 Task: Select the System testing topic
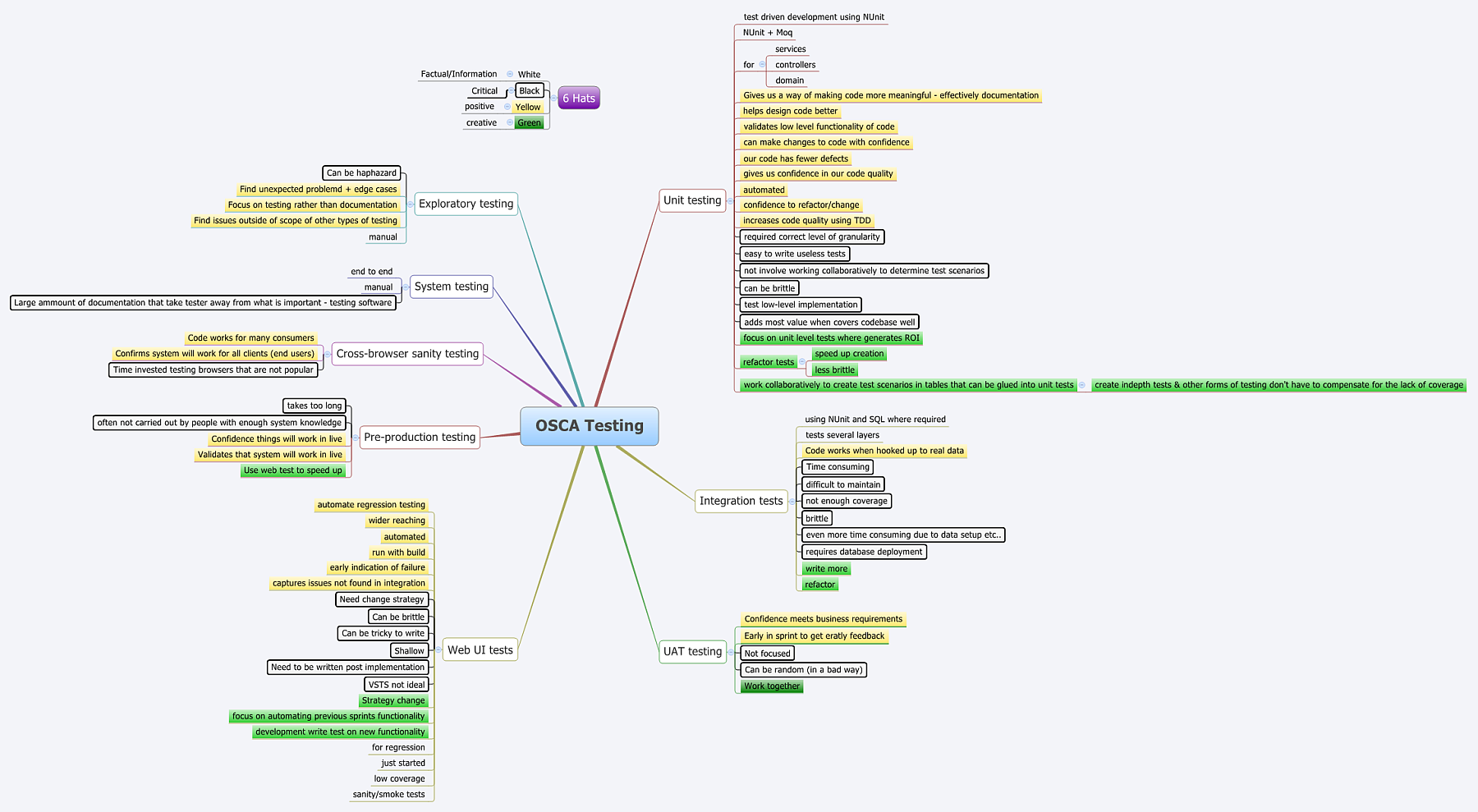(x=451, y=287)
